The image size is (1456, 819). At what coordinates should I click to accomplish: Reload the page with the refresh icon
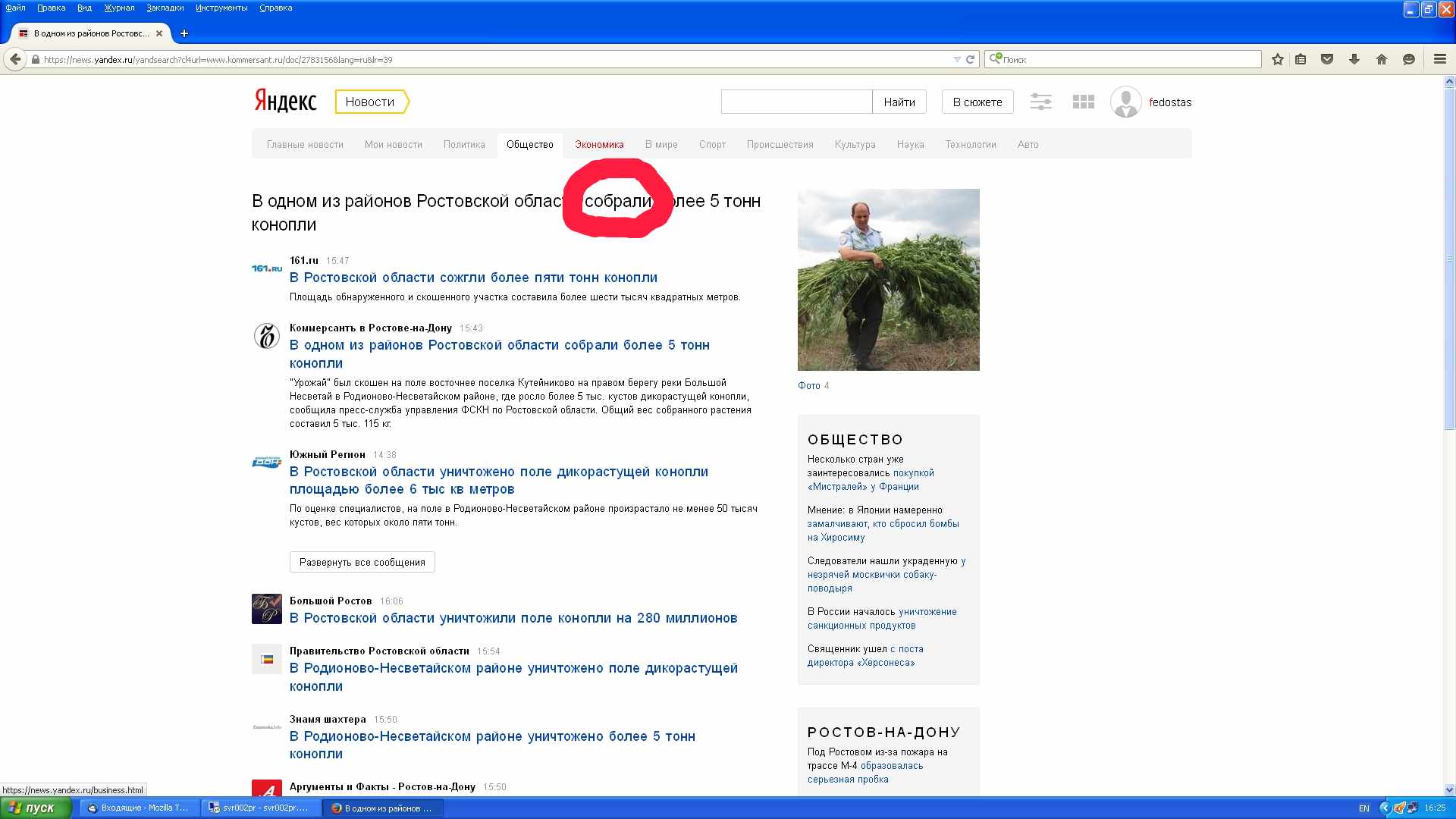coord(970,59)
